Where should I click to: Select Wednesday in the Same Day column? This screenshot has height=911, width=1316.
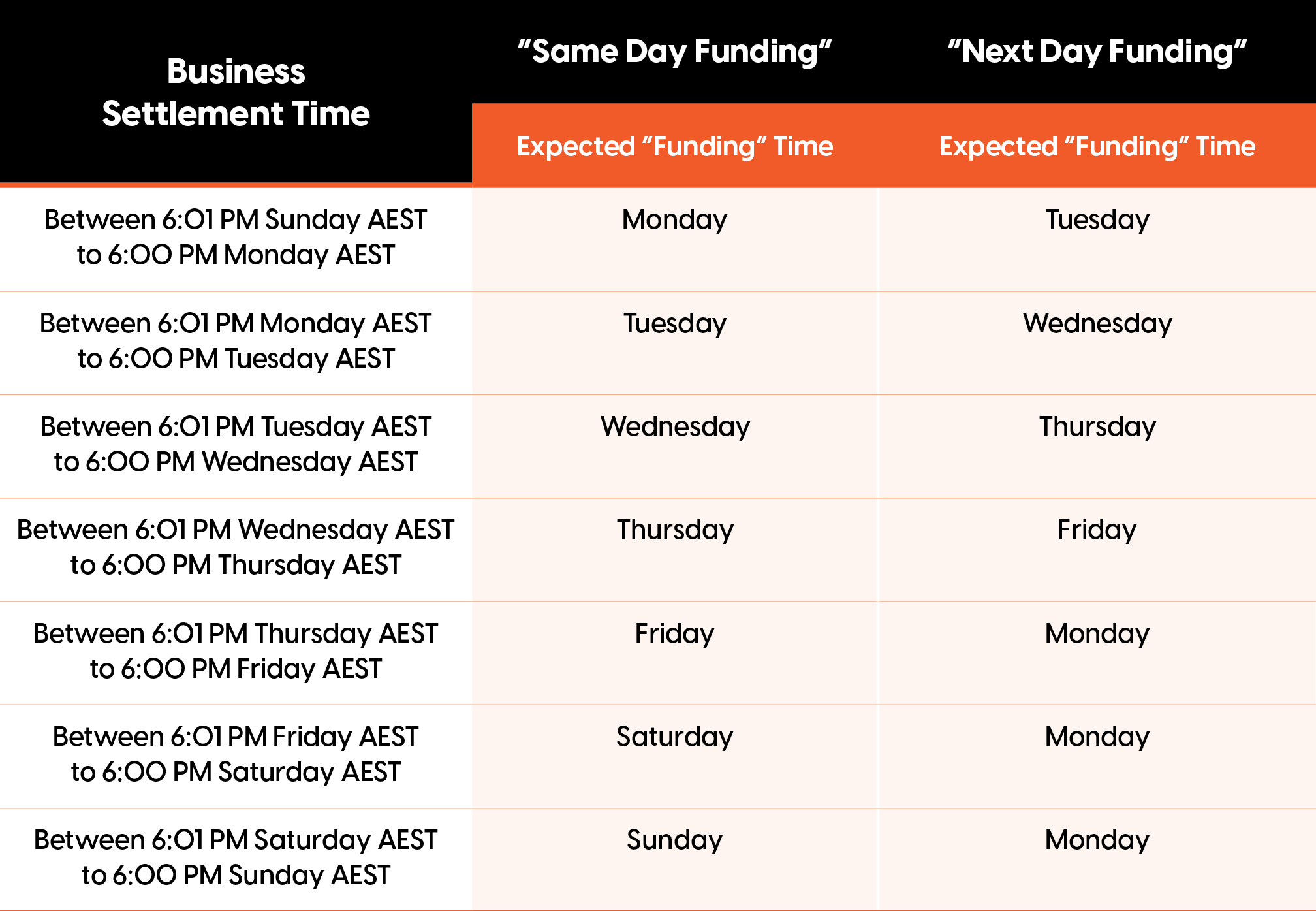pyautogui.click(x=675, y=426)
